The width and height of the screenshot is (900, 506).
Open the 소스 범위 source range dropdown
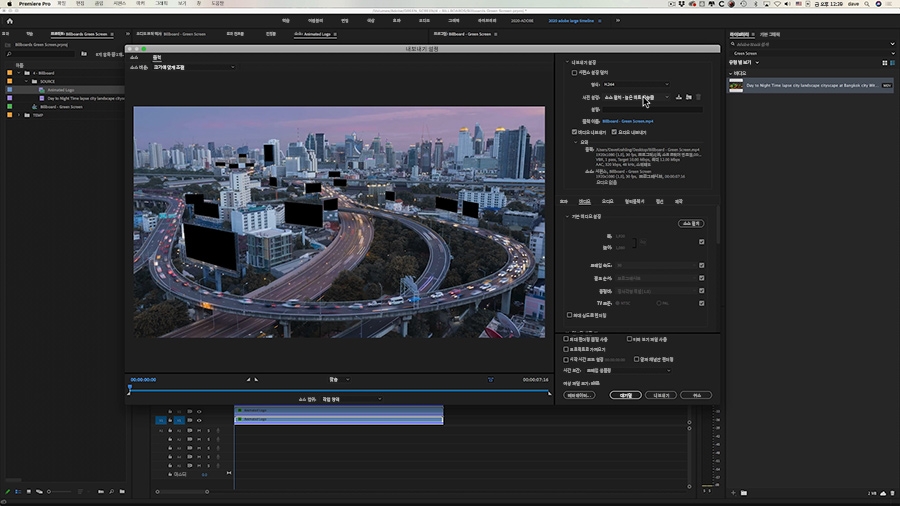coord(346,399)
